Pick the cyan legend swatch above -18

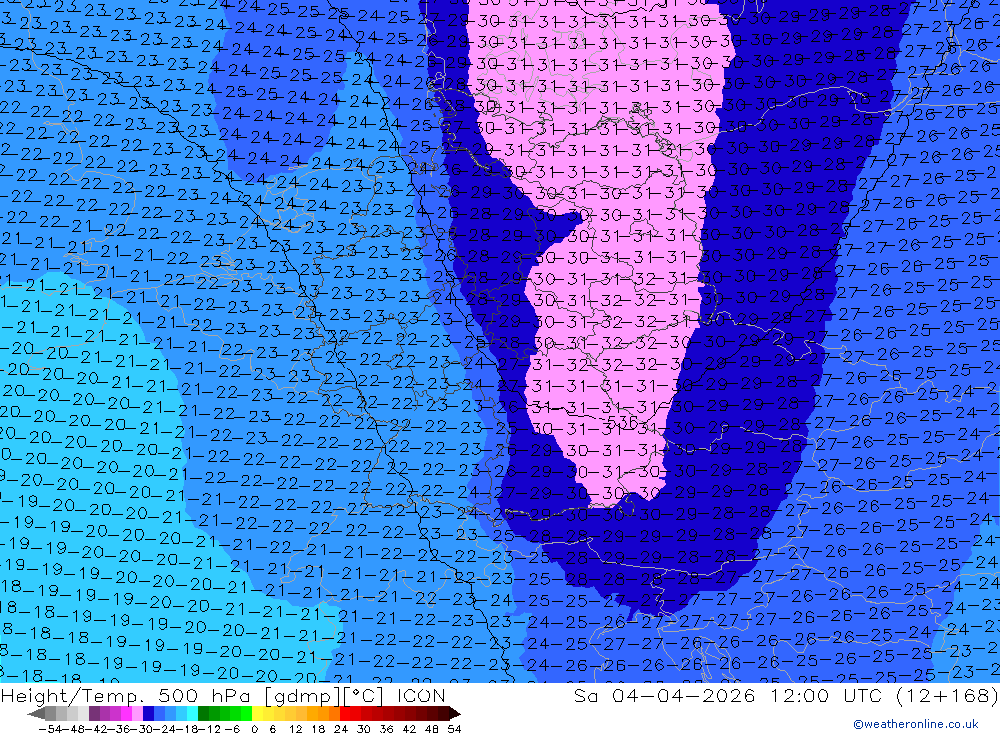(193, 713)
